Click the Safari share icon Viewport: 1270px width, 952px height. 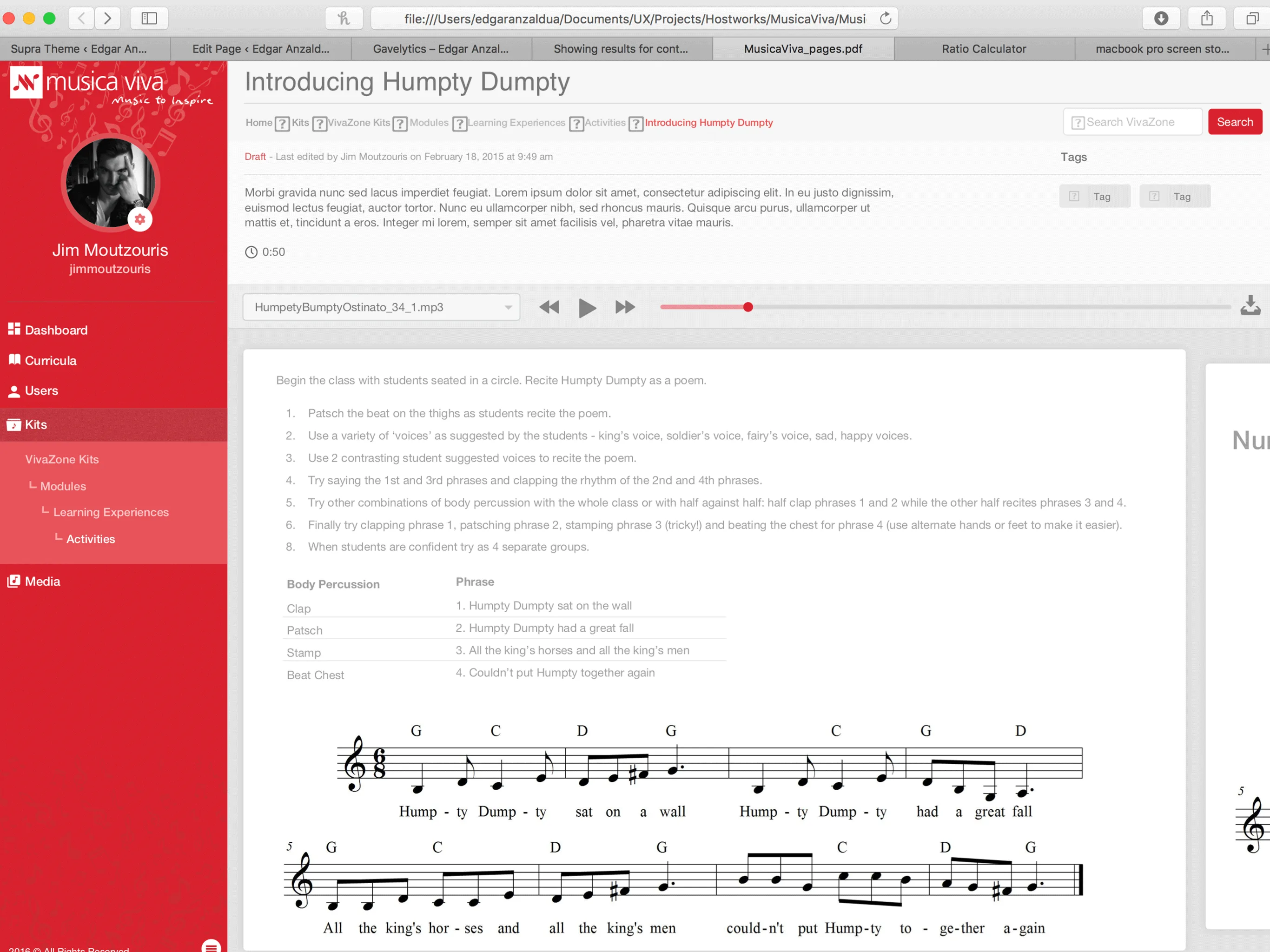coord(1206,19)
